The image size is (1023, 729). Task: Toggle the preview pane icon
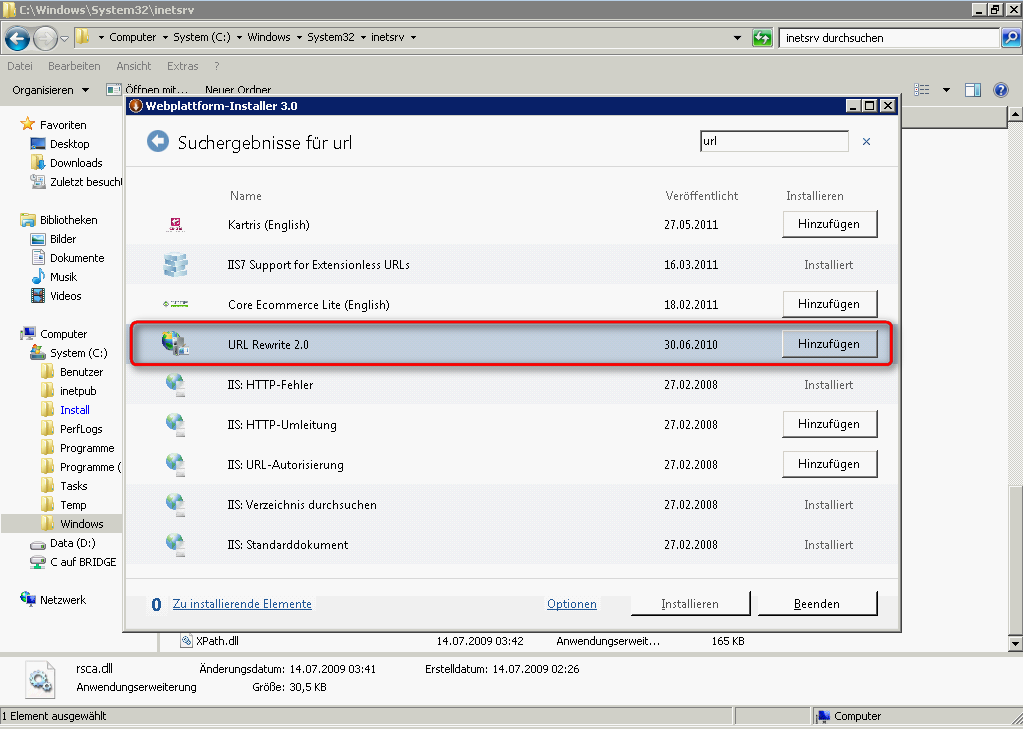973,90
